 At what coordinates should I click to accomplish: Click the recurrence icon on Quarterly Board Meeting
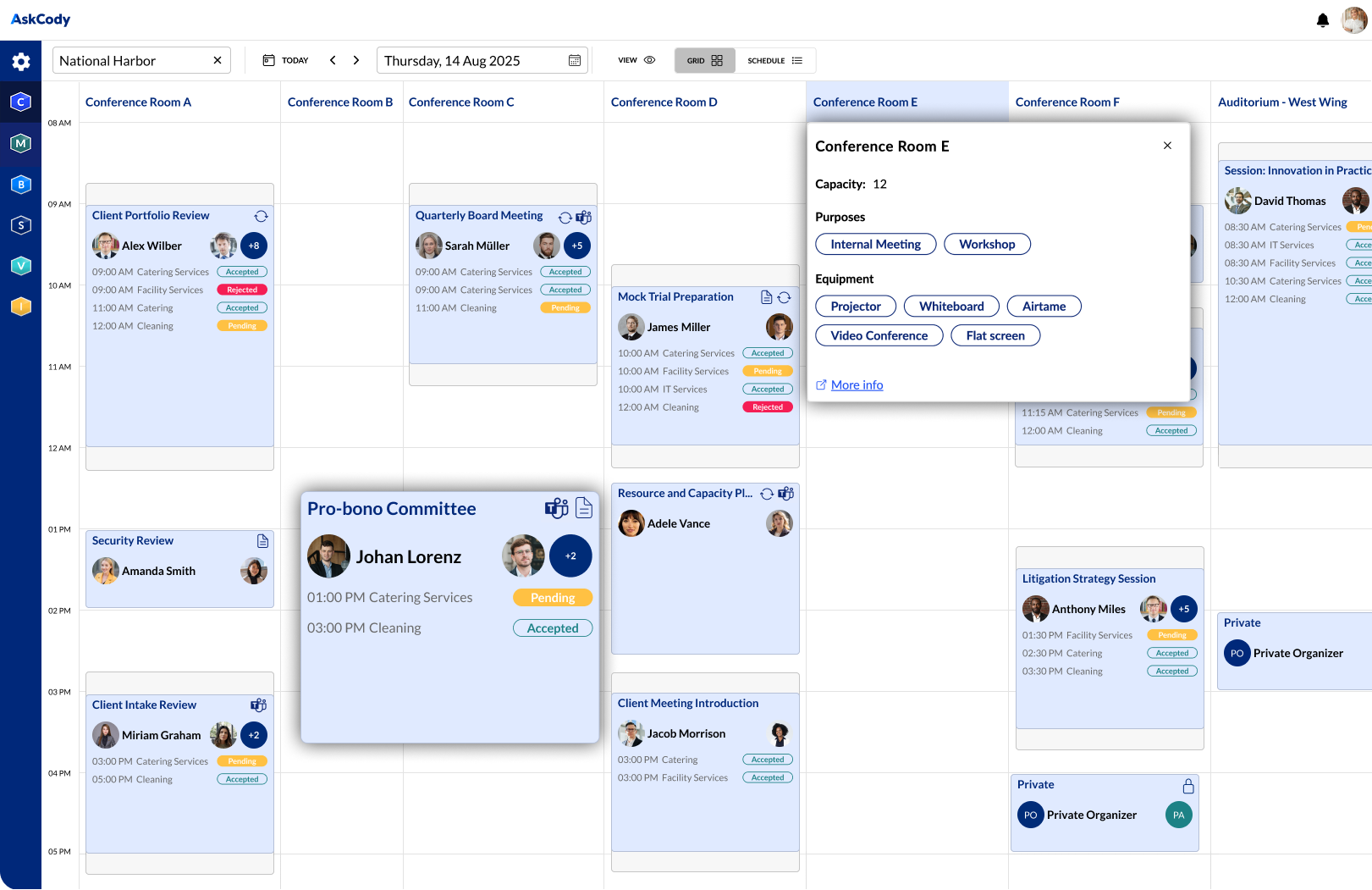(565, 218)
